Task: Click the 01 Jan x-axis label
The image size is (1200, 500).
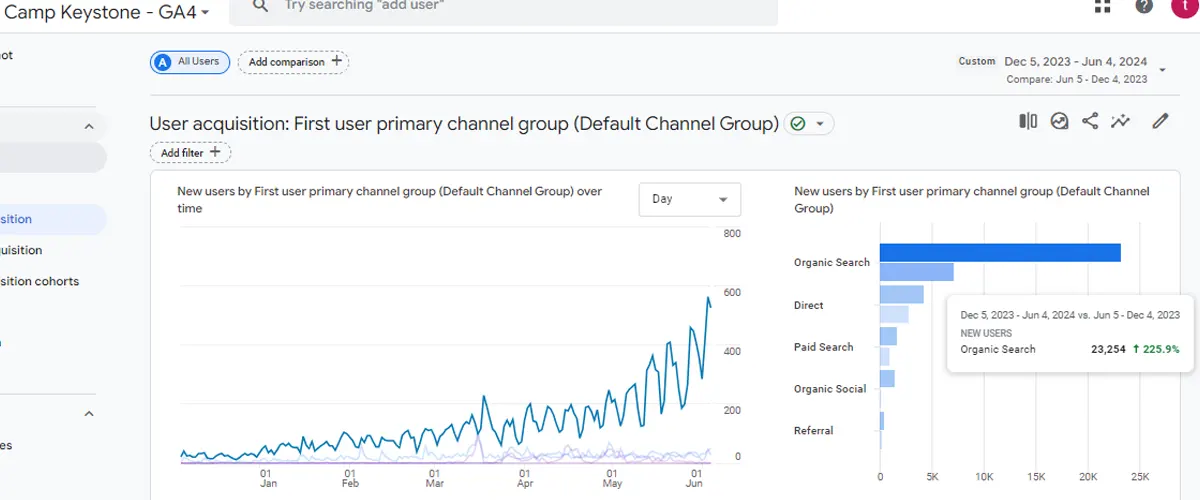Action: pos(267,478)
